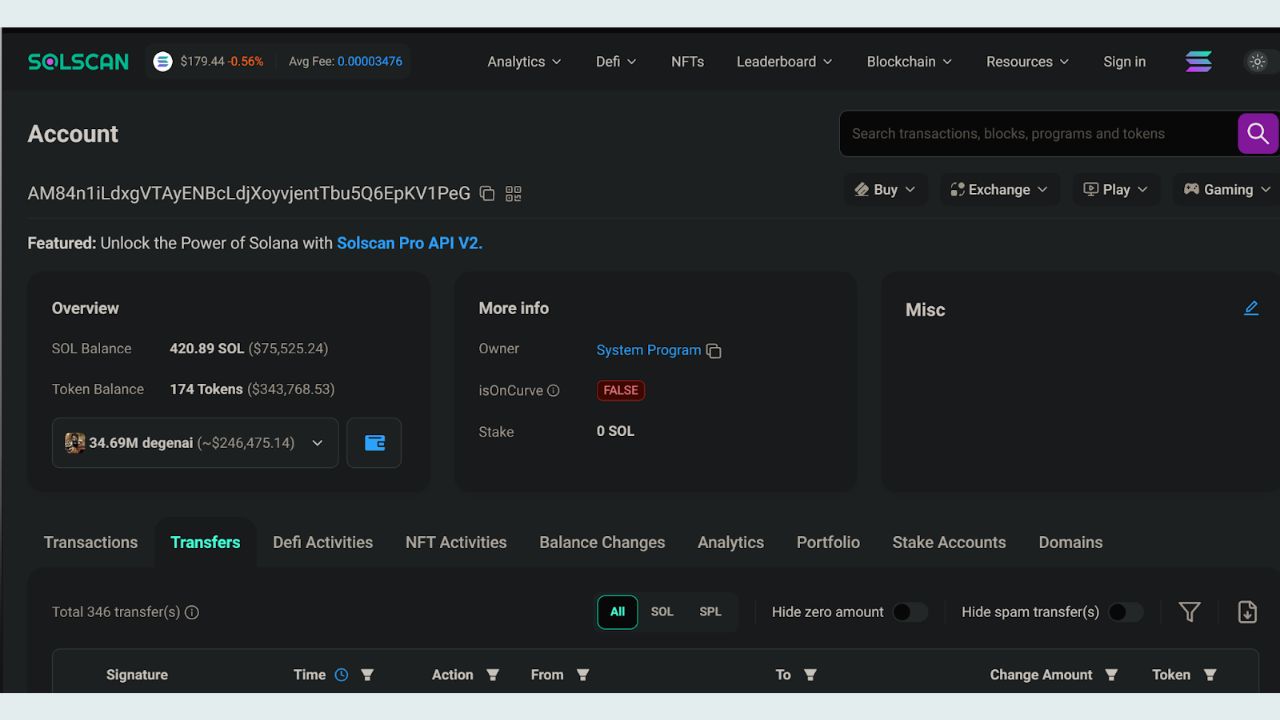Select the SOL transfer type

[662, 612]
